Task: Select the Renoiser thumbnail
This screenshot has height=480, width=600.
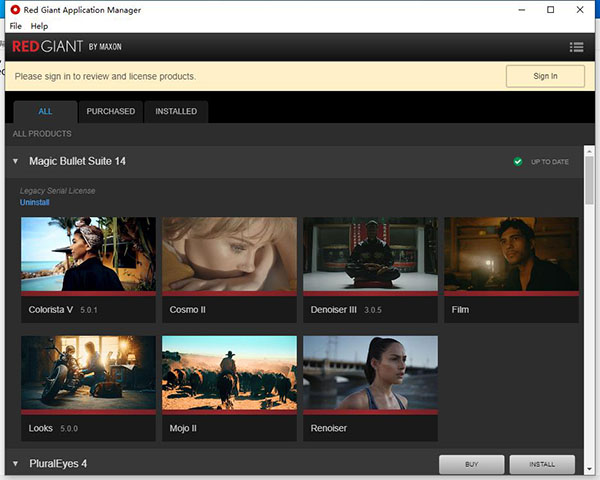Action: (x=370, y=373)
